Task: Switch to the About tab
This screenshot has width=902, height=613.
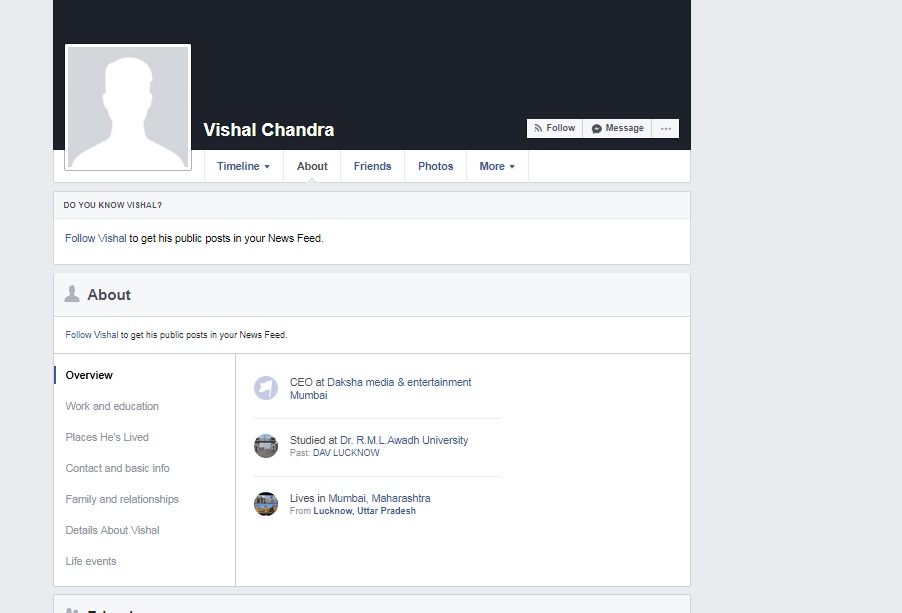Action: point(312,166)
